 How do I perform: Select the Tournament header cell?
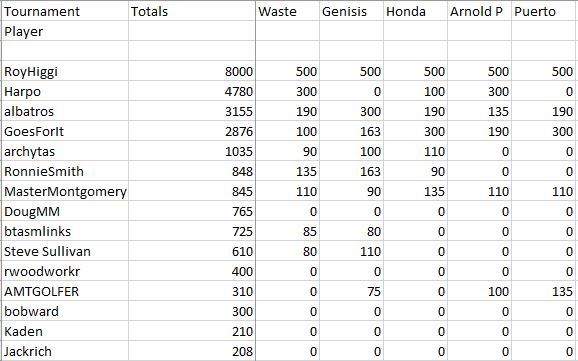coord(65,11)
